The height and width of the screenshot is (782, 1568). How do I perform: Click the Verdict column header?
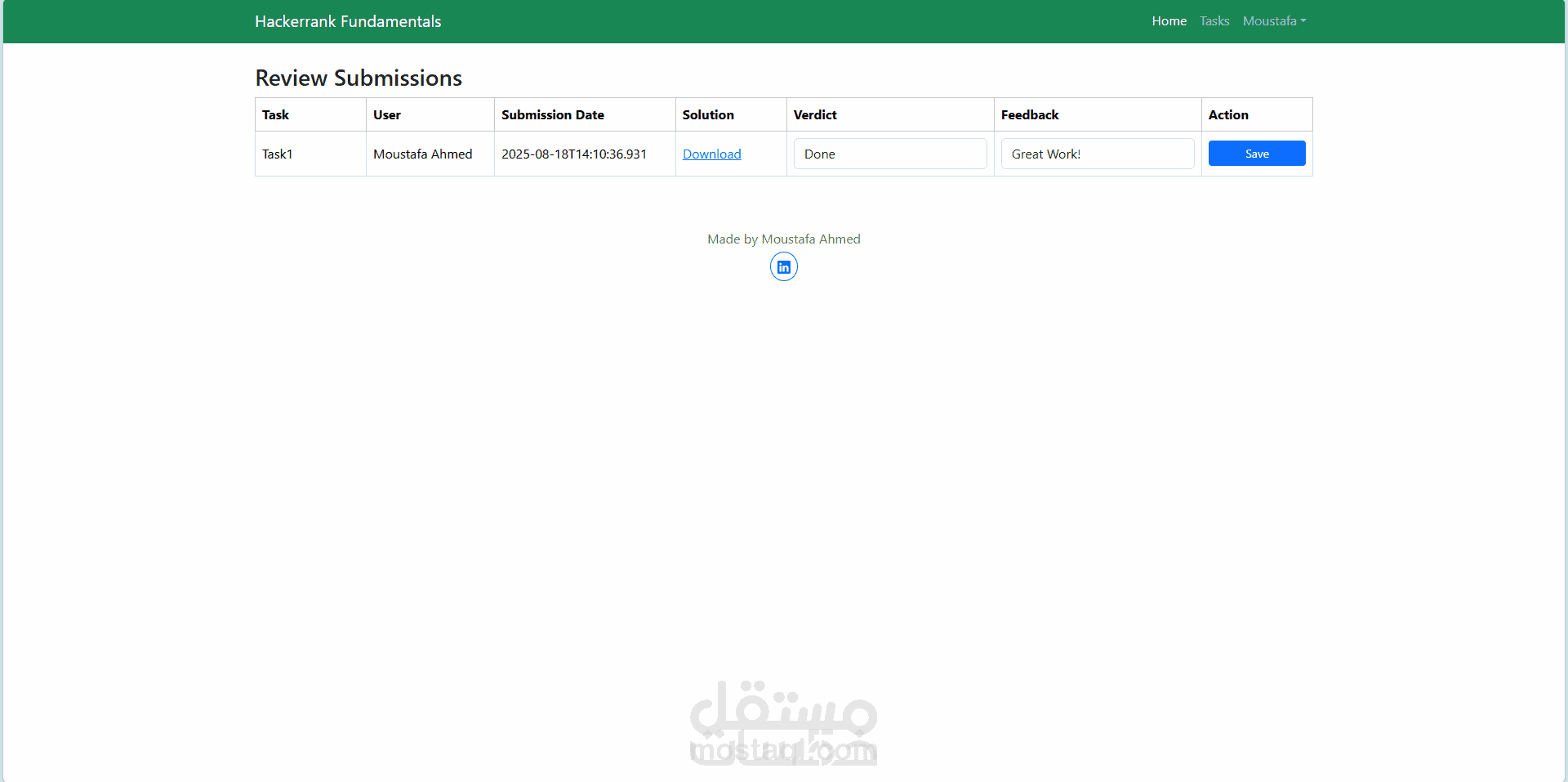890,114
